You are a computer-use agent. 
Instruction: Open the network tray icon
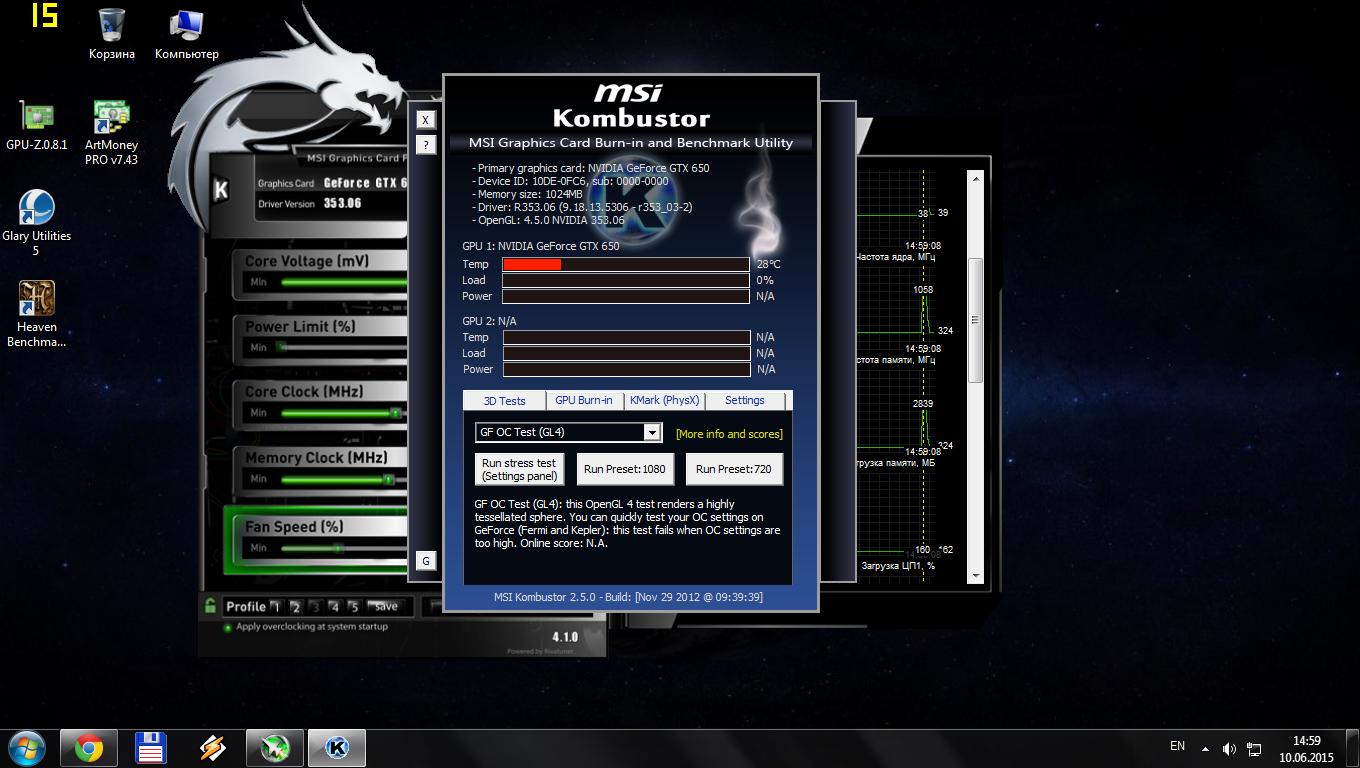1254,748
